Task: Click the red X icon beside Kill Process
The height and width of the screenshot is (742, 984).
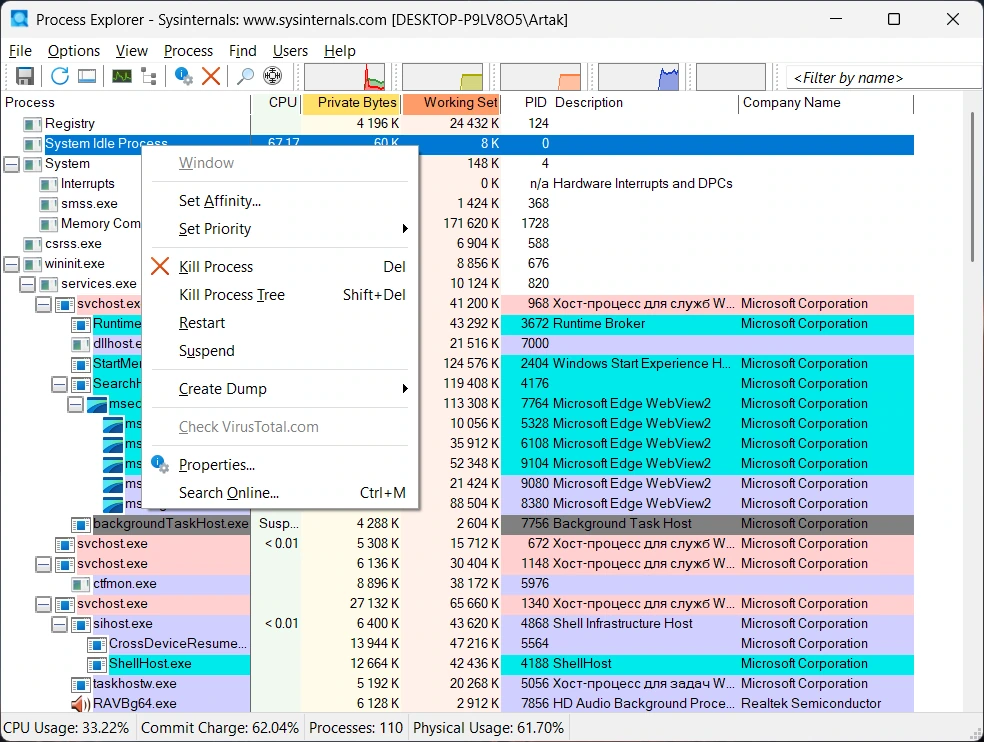Action: pyautogui.click(x=160, y=266)
